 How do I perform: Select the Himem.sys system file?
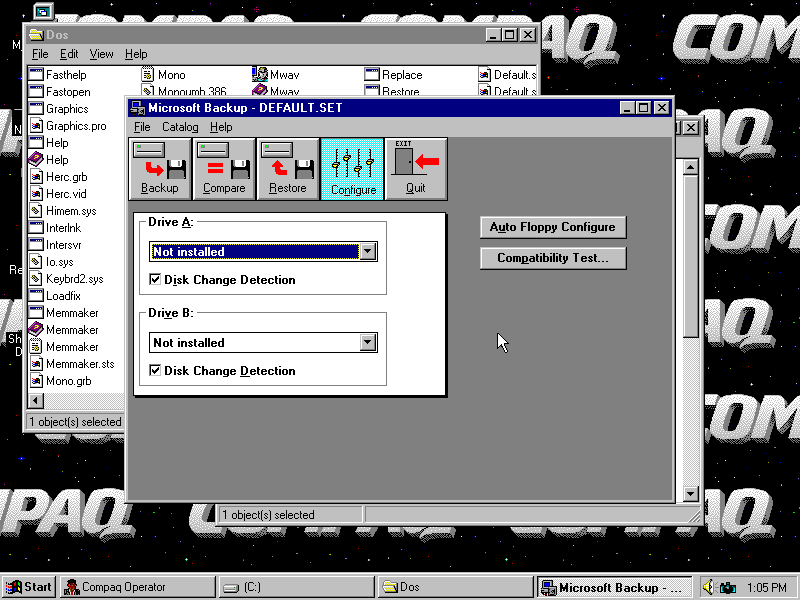[x=62, y=211]
